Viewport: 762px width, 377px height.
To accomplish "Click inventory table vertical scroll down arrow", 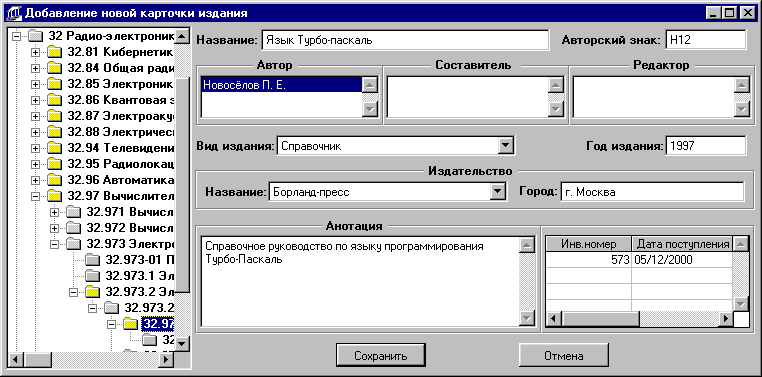I will coord(741,304).
